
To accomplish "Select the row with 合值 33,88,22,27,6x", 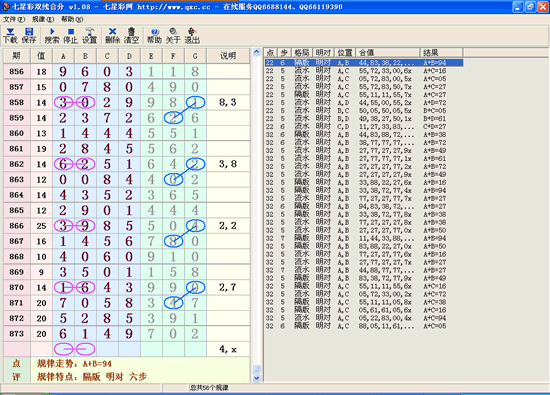I will click(x=364, y=182).
